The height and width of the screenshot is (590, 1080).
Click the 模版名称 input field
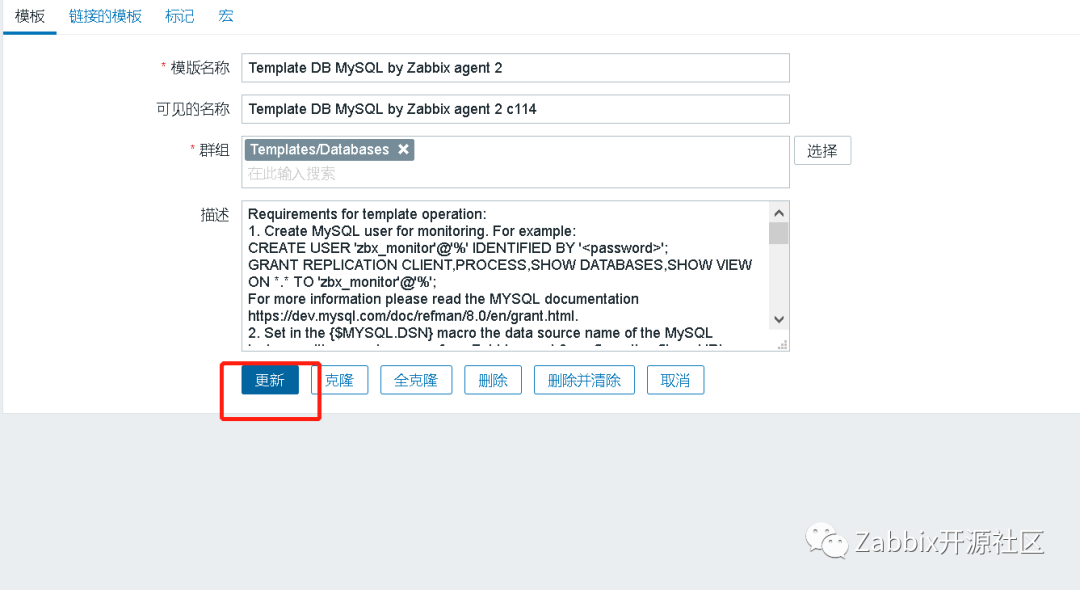pos(515,68)
